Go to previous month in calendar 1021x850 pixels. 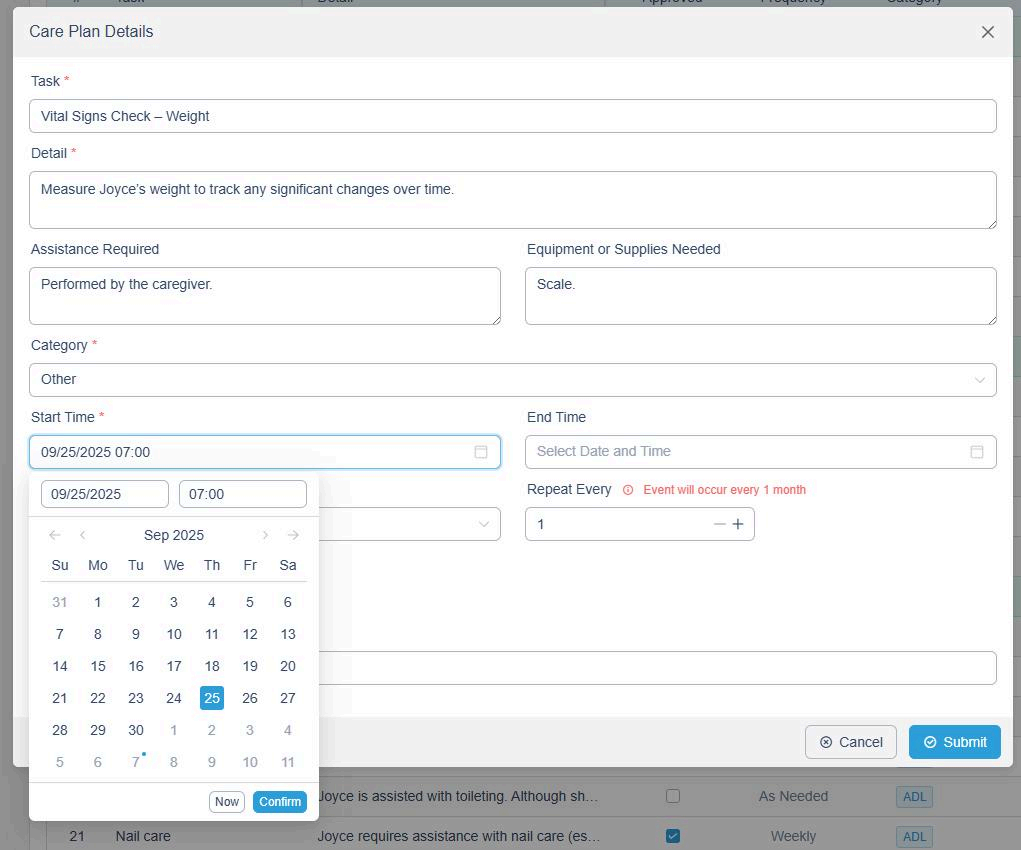[83, 535]
